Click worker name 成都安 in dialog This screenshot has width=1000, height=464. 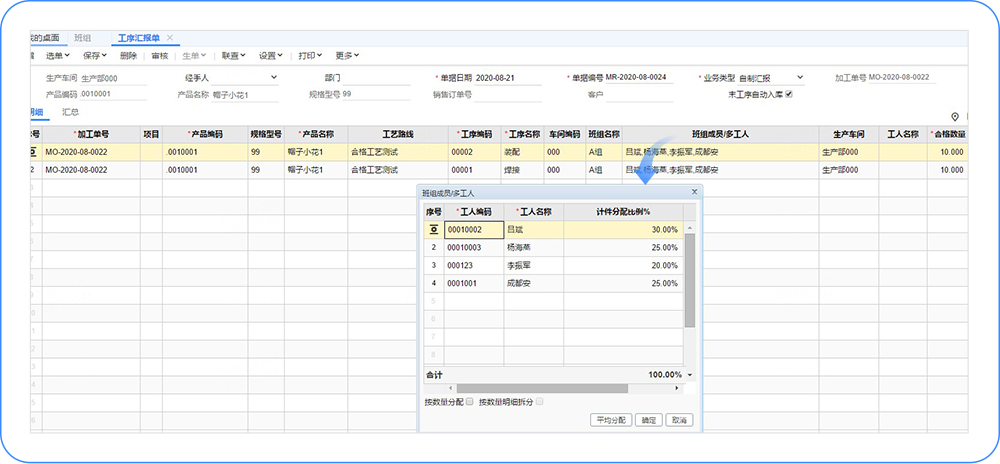(x=534, y=283)
